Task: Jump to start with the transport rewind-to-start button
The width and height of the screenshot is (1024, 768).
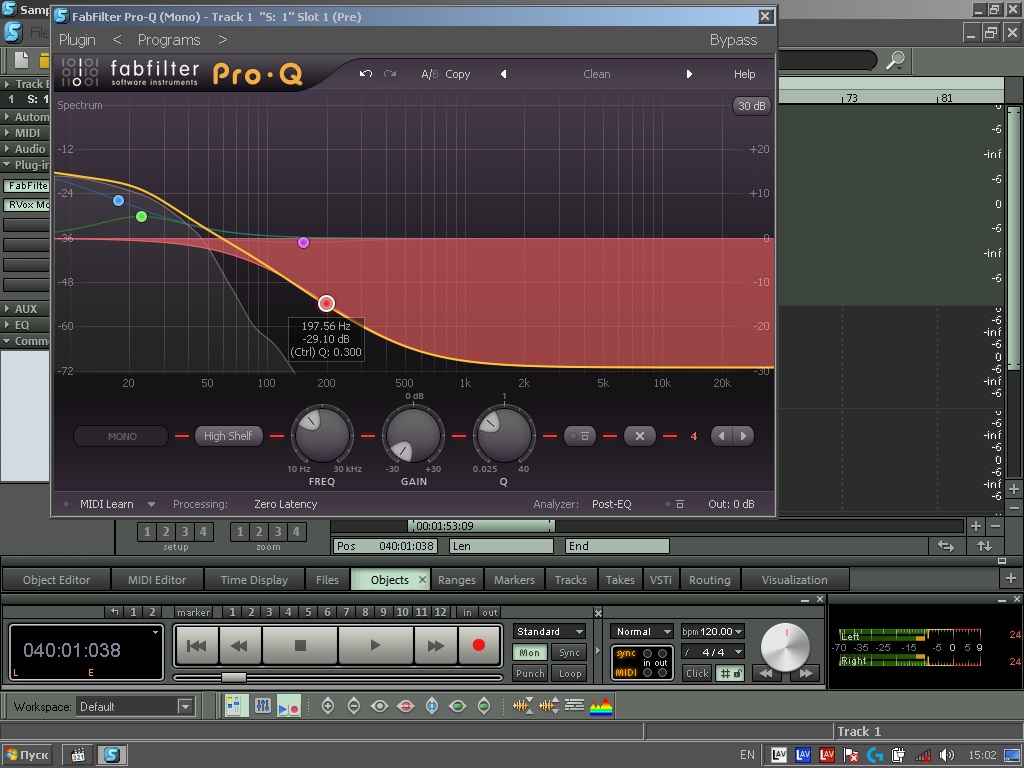Action: coord(197,646)
